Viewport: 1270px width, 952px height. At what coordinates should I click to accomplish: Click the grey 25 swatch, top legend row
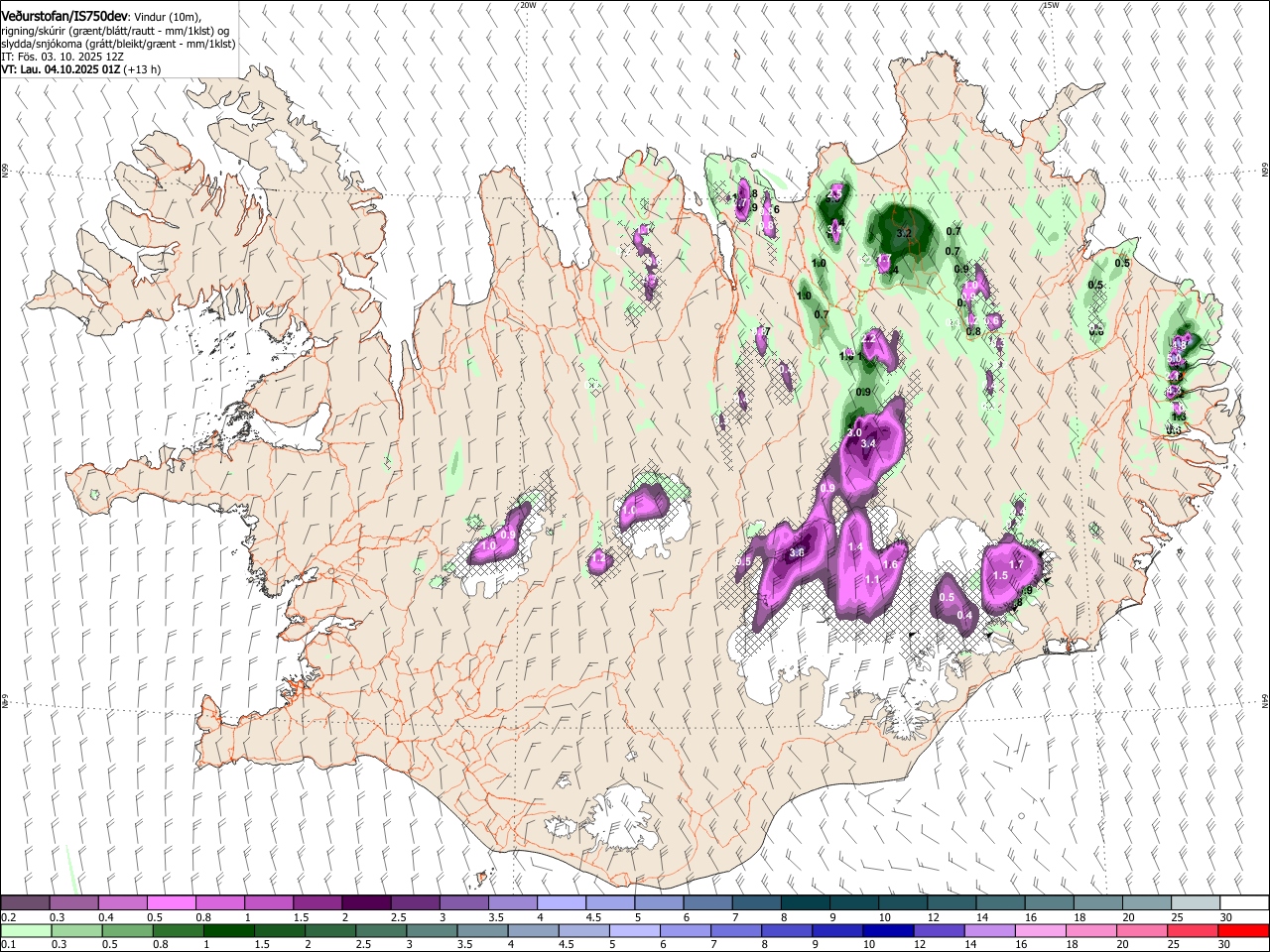[x=1196, y=903]
